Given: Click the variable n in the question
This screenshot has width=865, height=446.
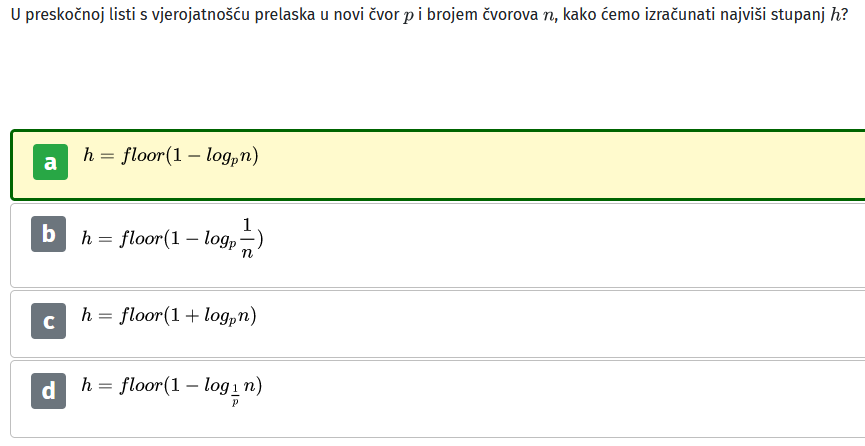Looking at the screenshot, I should (x=548, y=15).
